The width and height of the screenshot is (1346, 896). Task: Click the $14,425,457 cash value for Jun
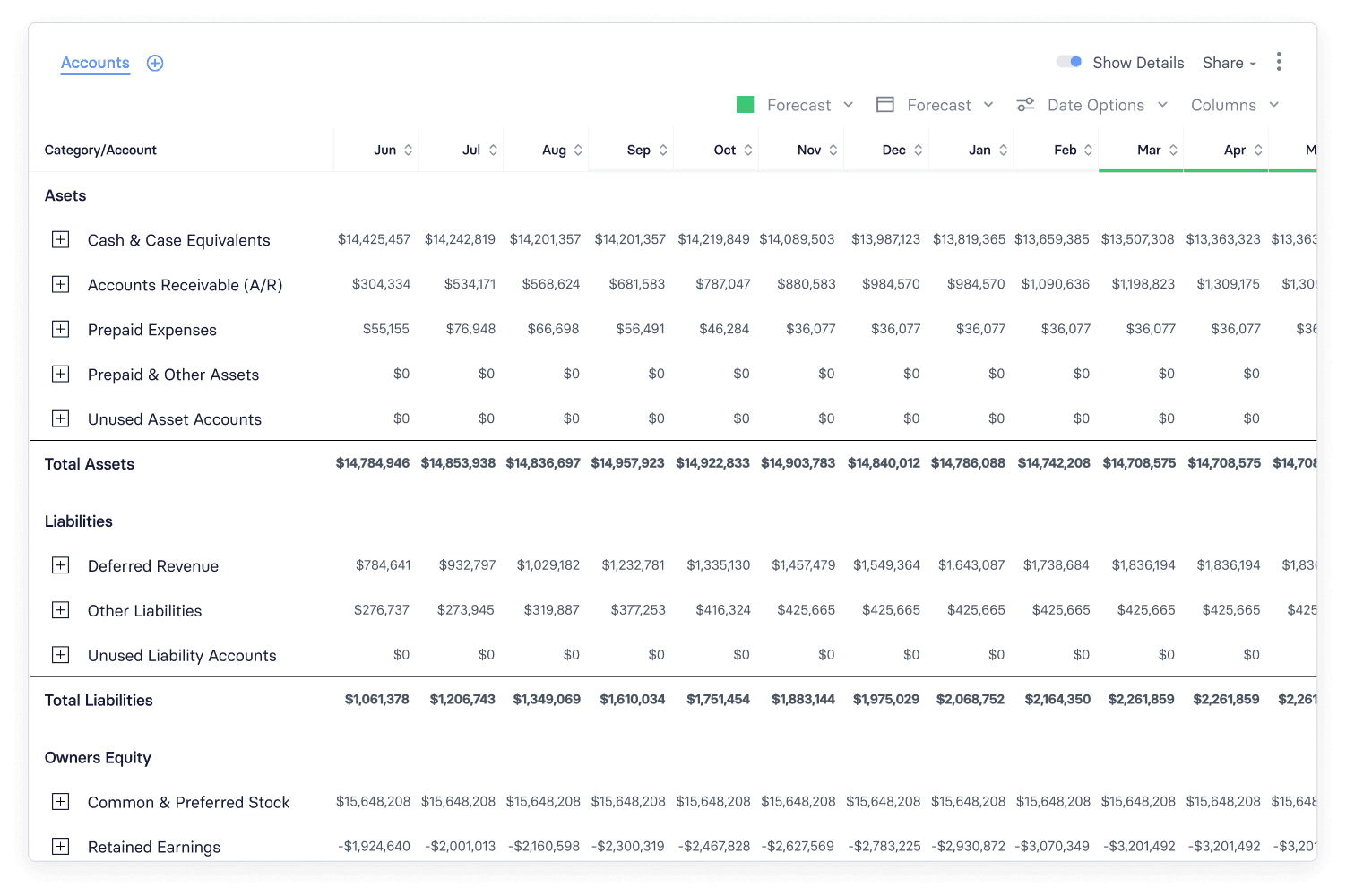coord(374,239)
